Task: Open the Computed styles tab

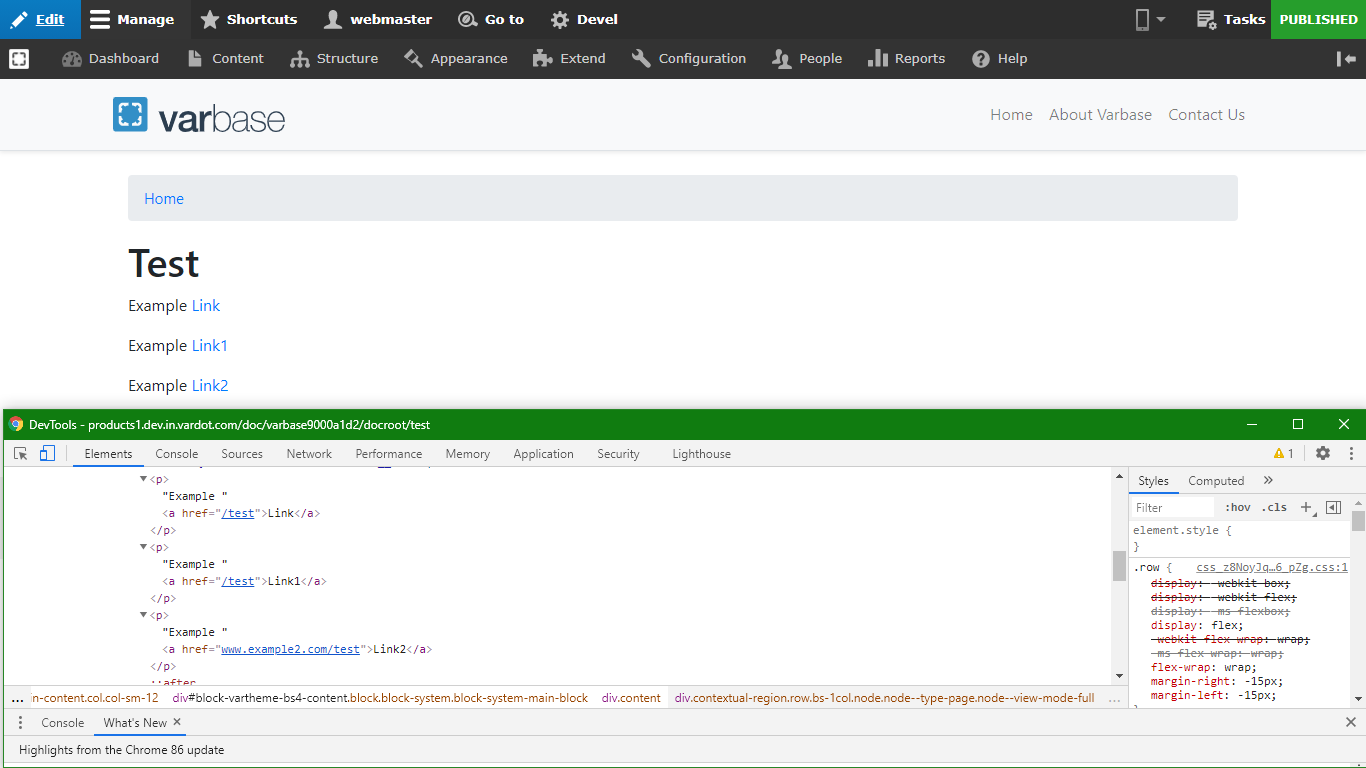Action: tap(1216, 481)
